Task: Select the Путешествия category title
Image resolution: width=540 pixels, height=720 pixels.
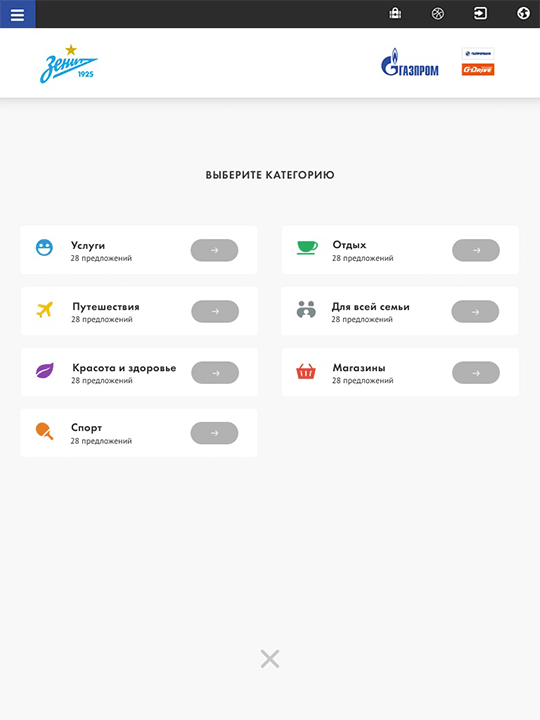Action: pos(106,307)
